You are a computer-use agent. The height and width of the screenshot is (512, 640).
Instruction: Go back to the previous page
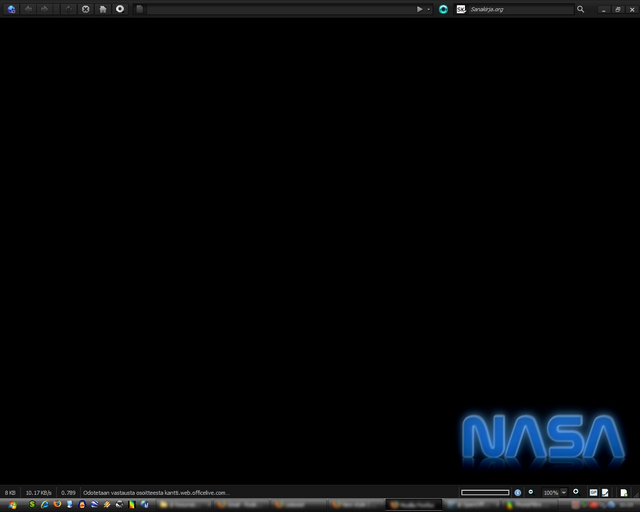click(28, 9)
